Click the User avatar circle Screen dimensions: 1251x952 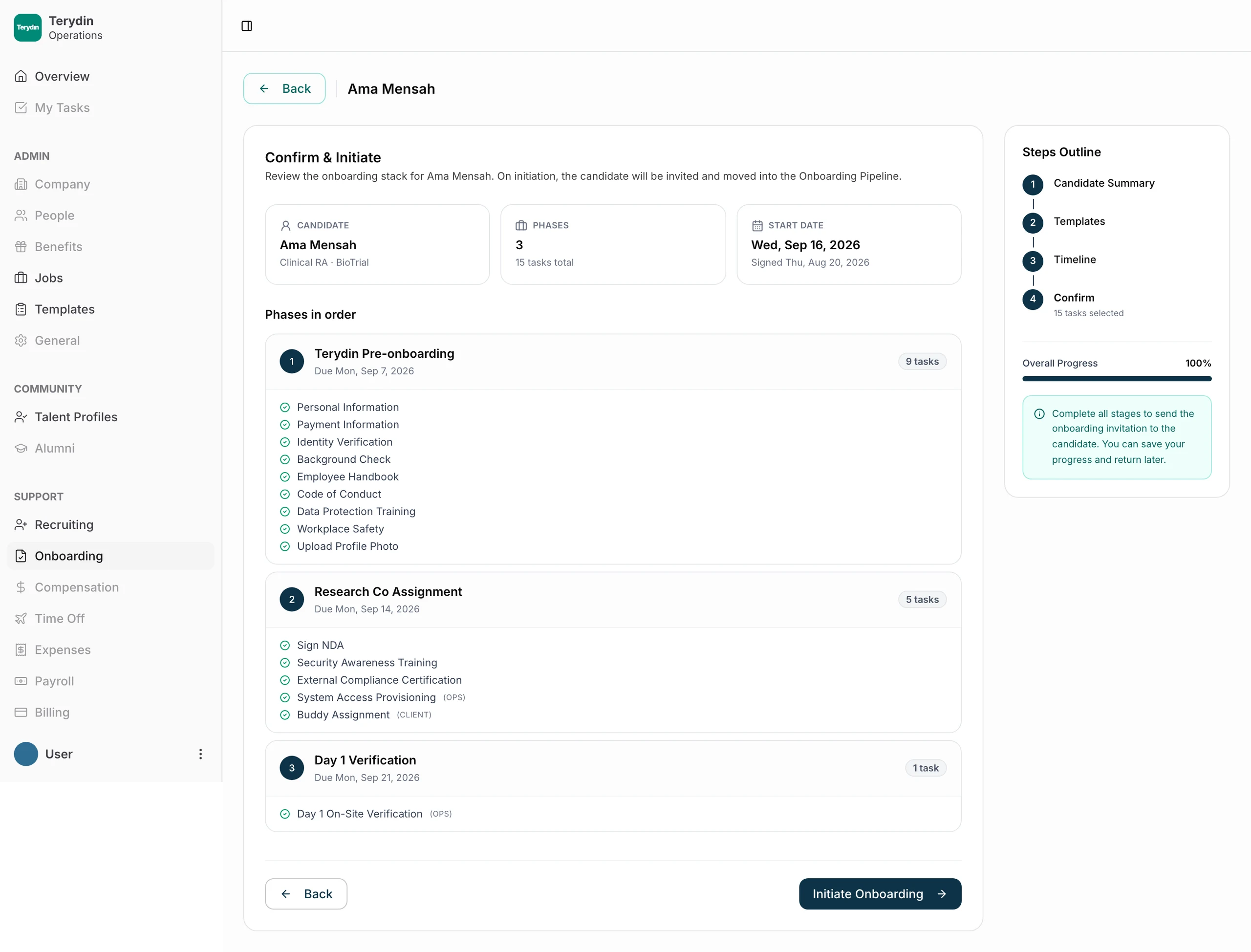[26, 754]
